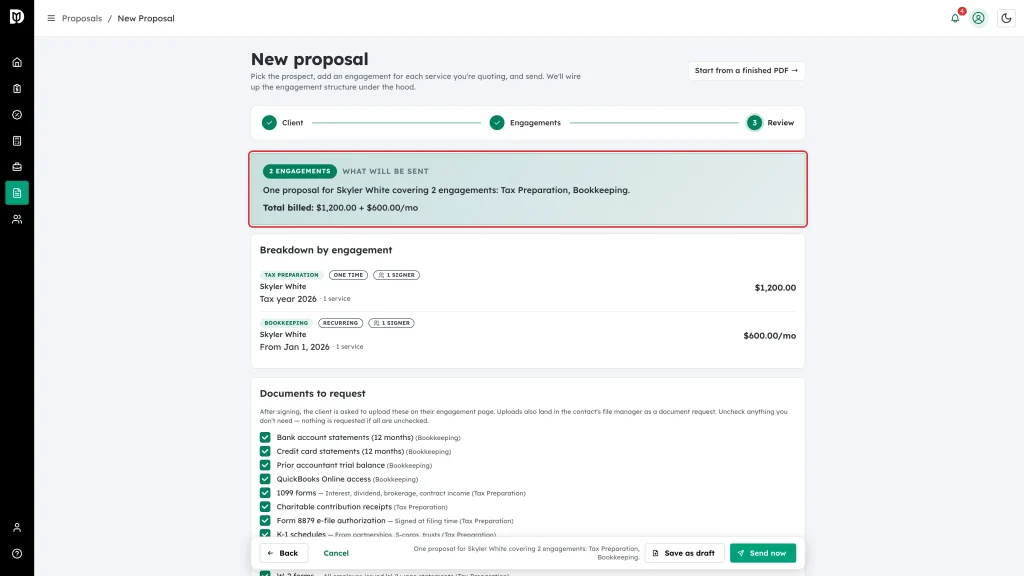Uncheck QuickBooks Online access checkbox

click(265, 479)
